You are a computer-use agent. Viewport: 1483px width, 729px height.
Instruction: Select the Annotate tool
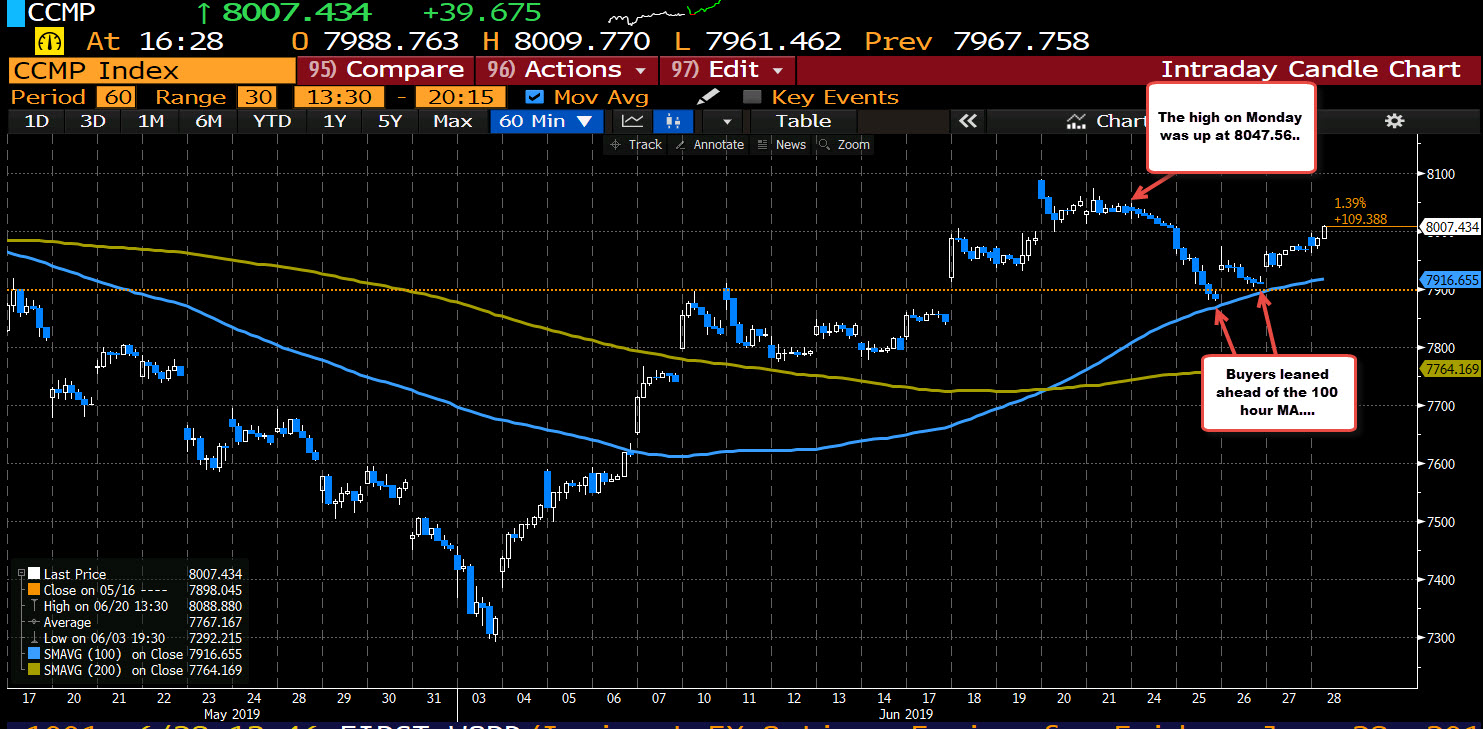(x=710, y=144)
